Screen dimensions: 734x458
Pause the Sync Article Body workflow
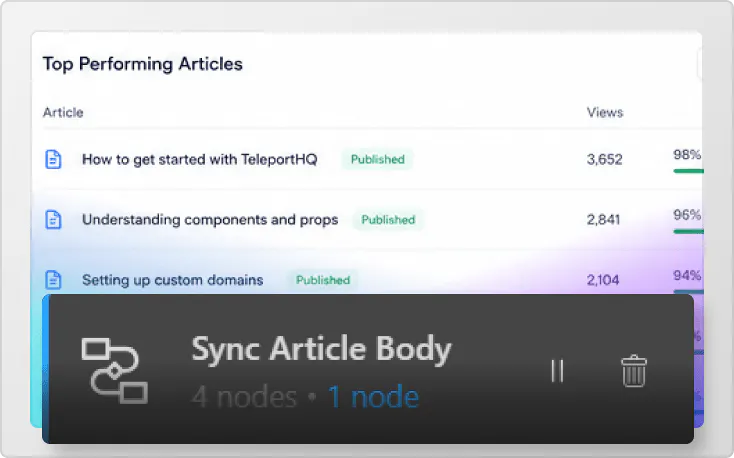557,371
